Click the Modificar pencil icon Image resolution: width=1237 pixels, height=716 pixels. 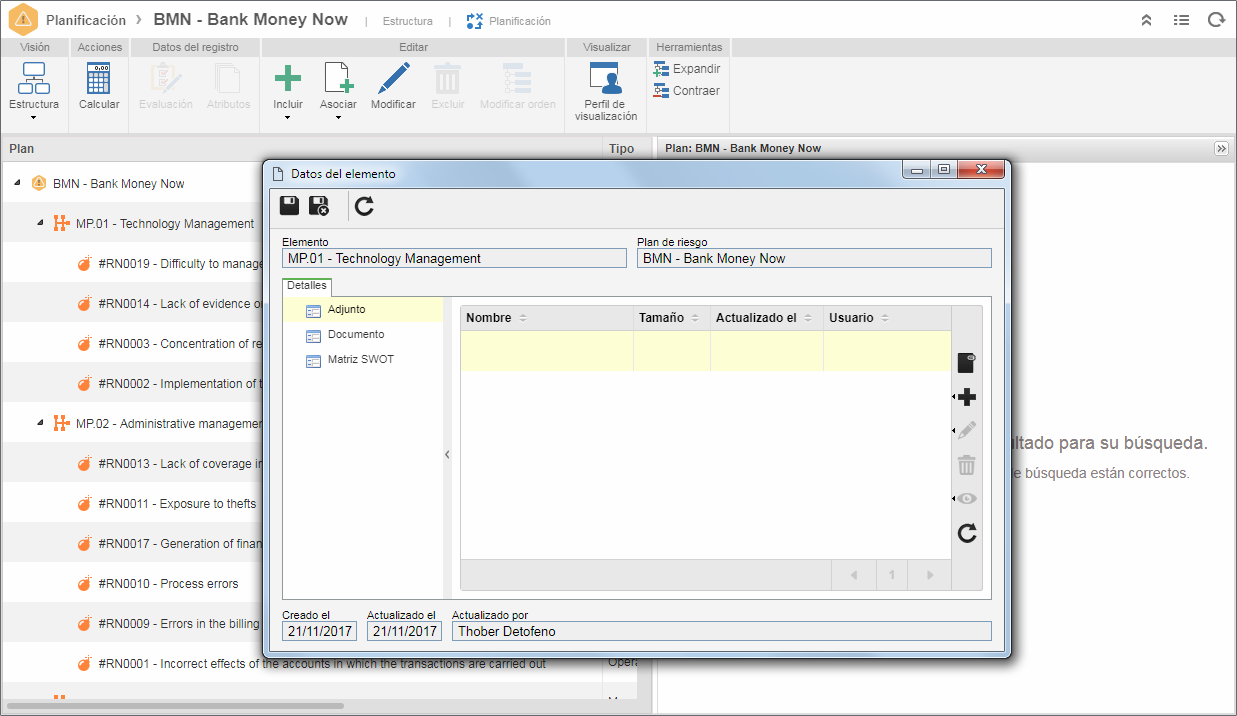point(394,78)
